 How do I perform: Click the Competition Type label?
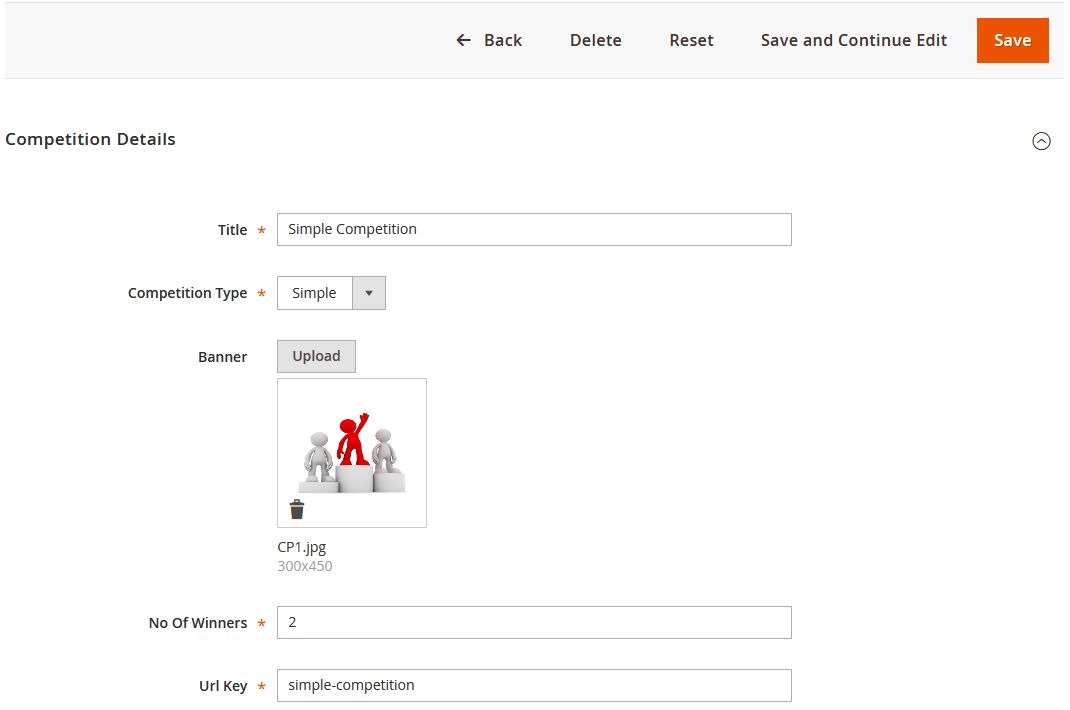[x=187, y=293]
